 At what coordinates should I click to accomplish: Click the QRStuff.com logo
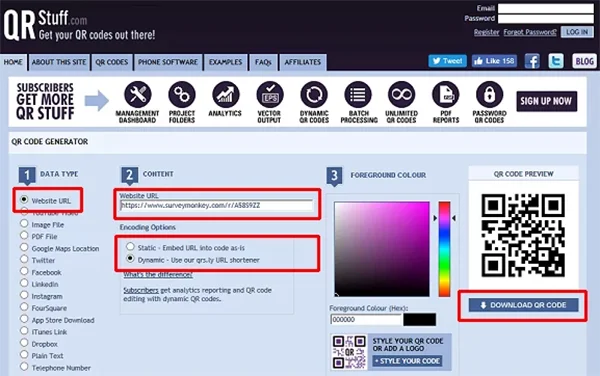tap(80, 25)
